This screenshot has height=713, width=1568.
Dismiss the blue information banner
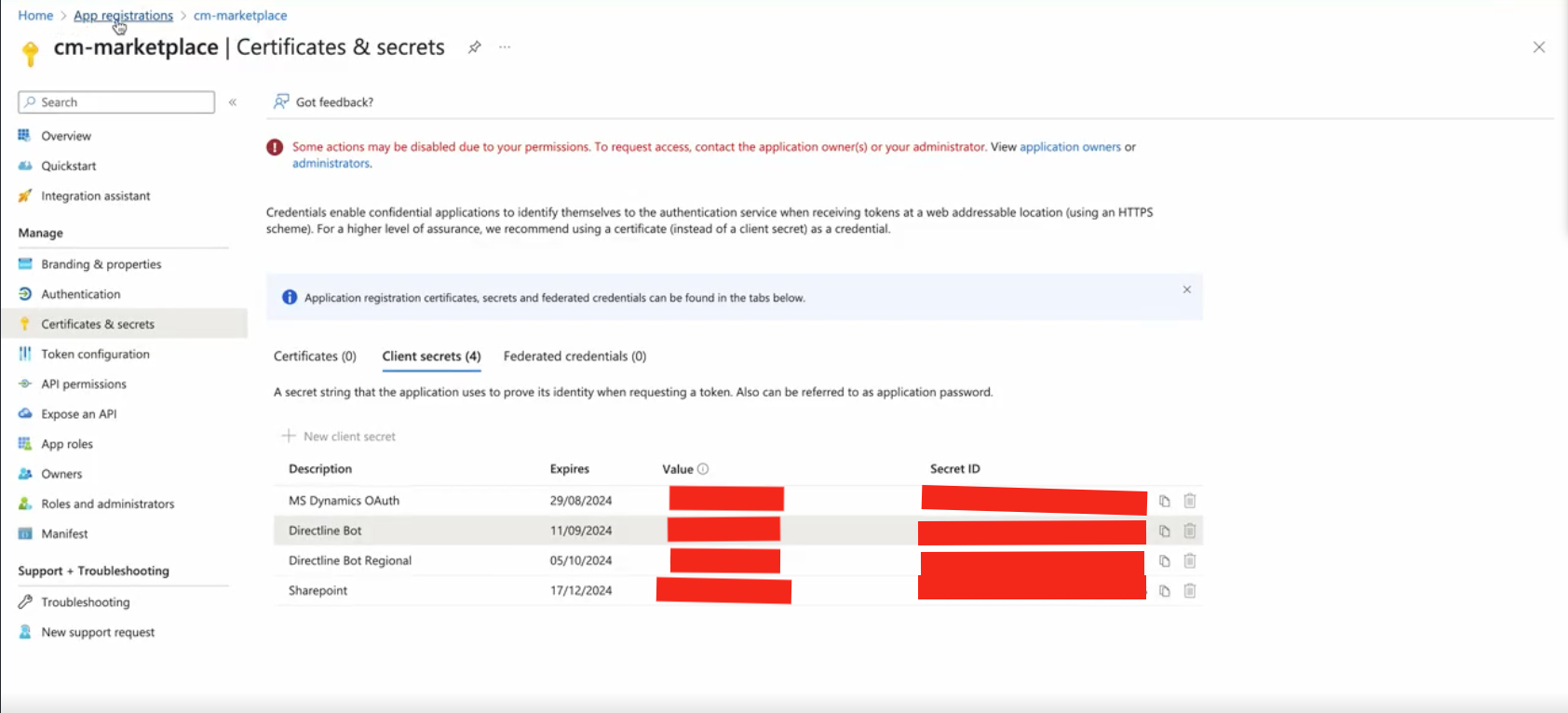click(1187, 289)
